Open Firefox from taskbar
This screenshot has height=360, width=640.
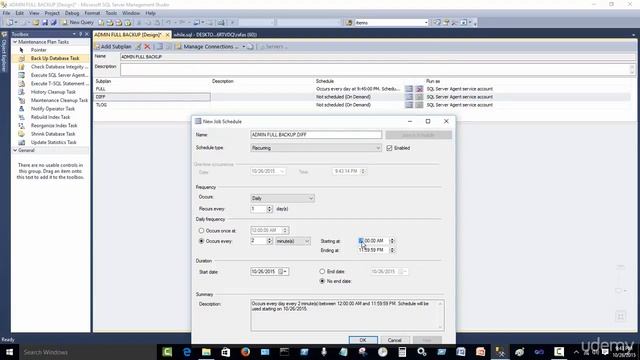pyautogui.click(x=245, y=352)
